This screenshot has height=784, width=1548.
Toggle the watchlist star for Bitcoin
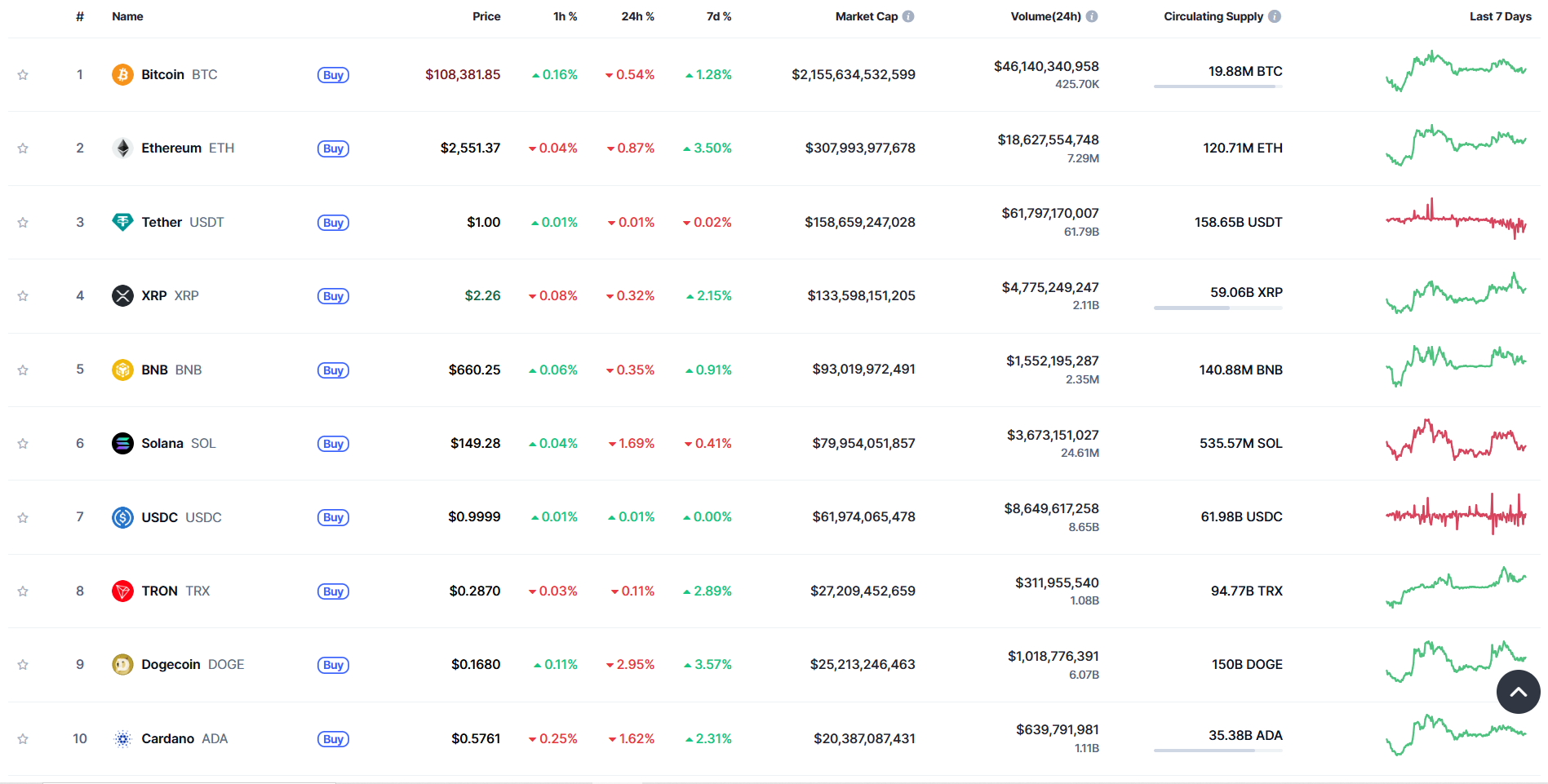point(23,75)
